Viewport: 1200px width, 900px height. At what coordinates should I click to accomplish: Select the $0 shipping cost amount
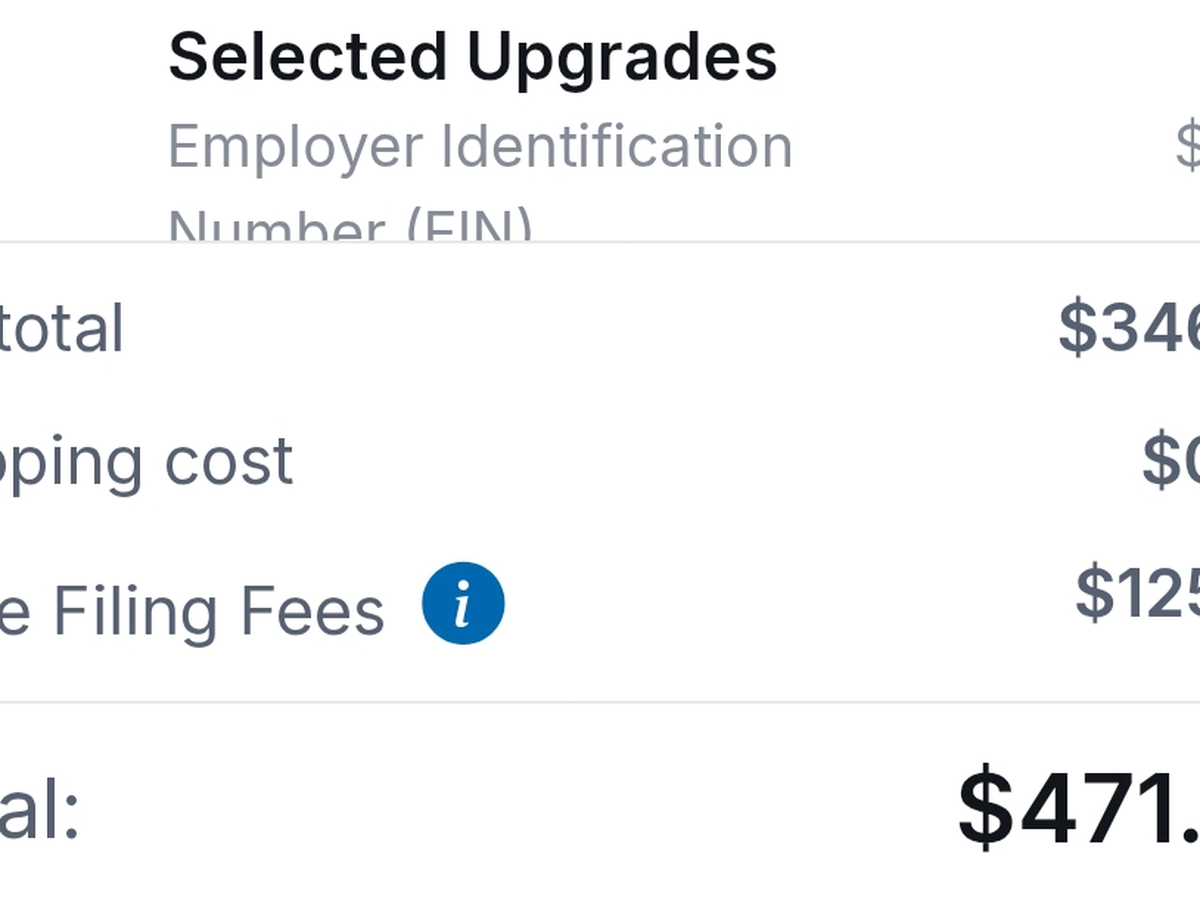pyautogui.click(x=1170, y=461)
